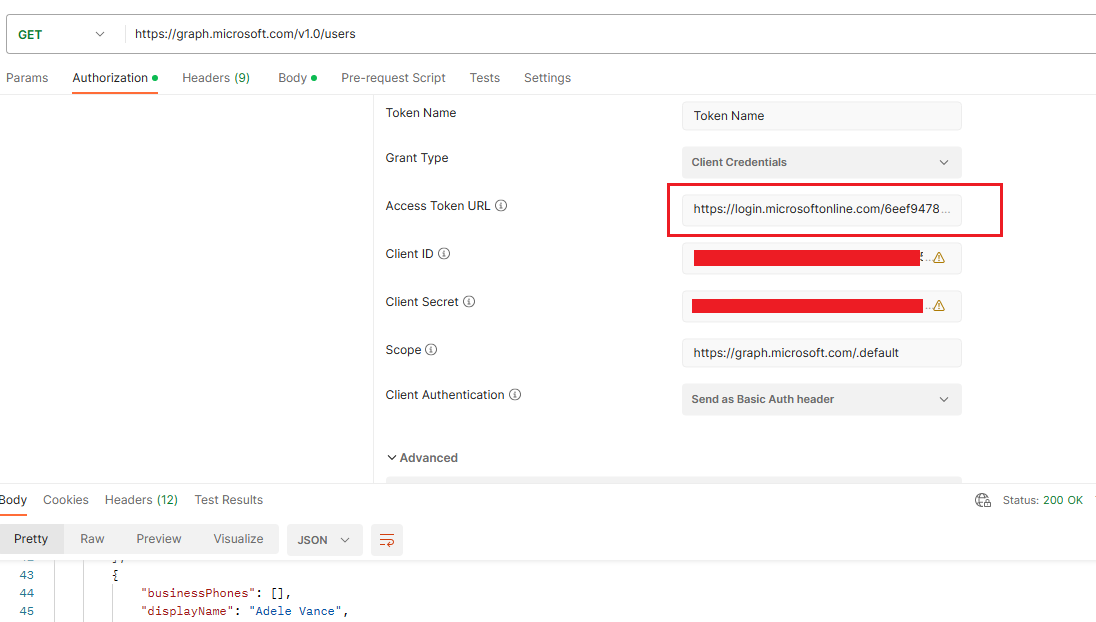1096x622 pixels.
Task: Open the Settings tab
Action: 547,78
